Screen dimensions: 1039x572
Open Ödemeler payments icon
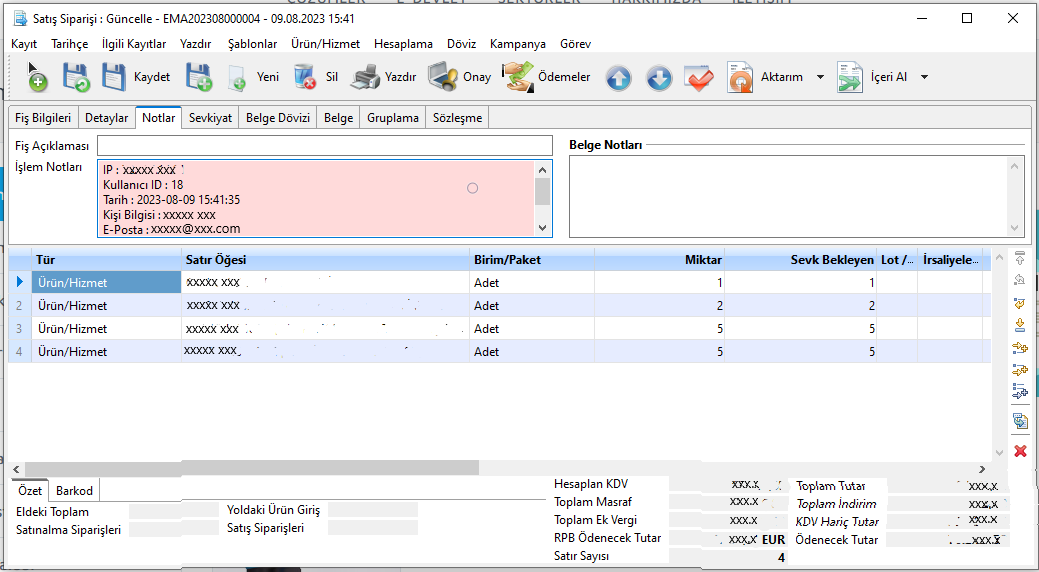[x=517, y=77]
